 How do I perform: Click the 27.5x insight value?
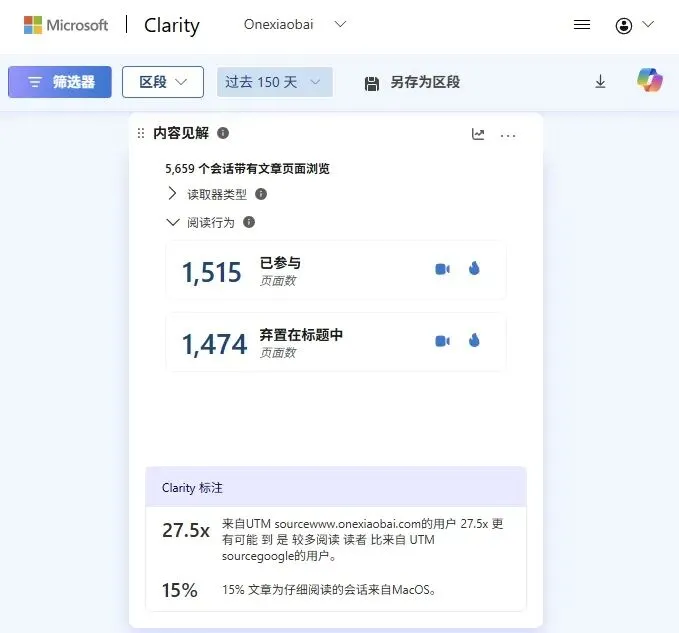pos(186,530)
